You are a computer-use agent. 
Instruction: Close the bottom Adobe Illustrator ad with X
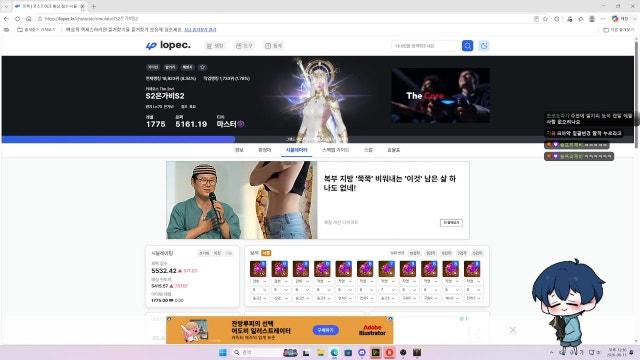coord(513,330)
